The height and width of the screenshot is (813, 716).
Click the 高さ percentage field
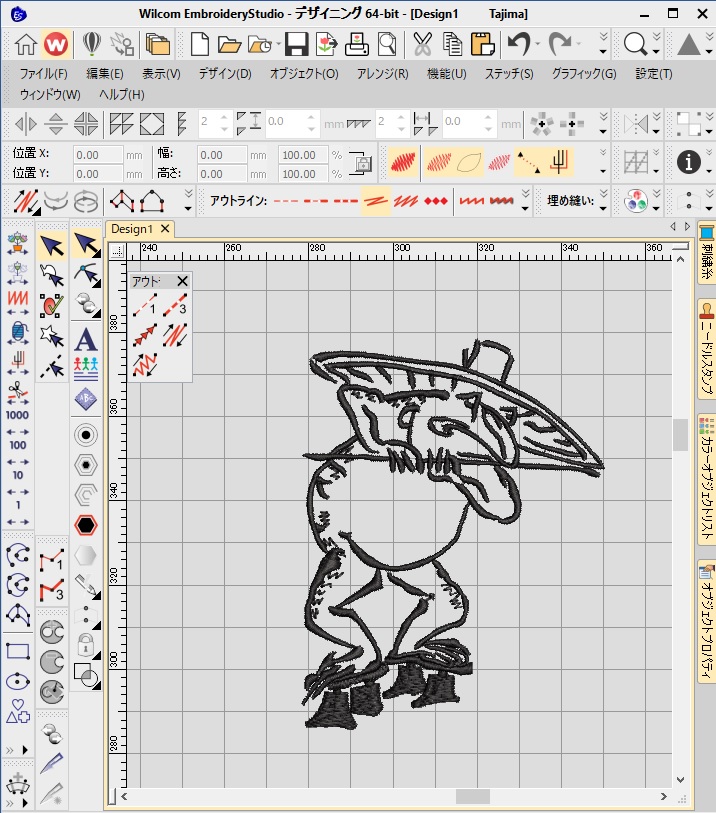pyautogui.click(x=303, y=174)
